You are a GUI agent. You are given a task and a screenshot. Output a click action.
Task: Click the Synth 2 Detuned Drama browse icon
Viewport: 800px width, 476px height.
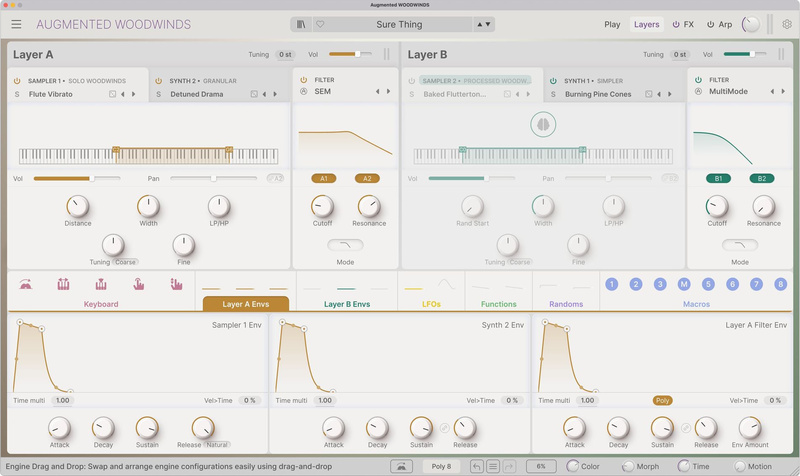pos(254,94)
